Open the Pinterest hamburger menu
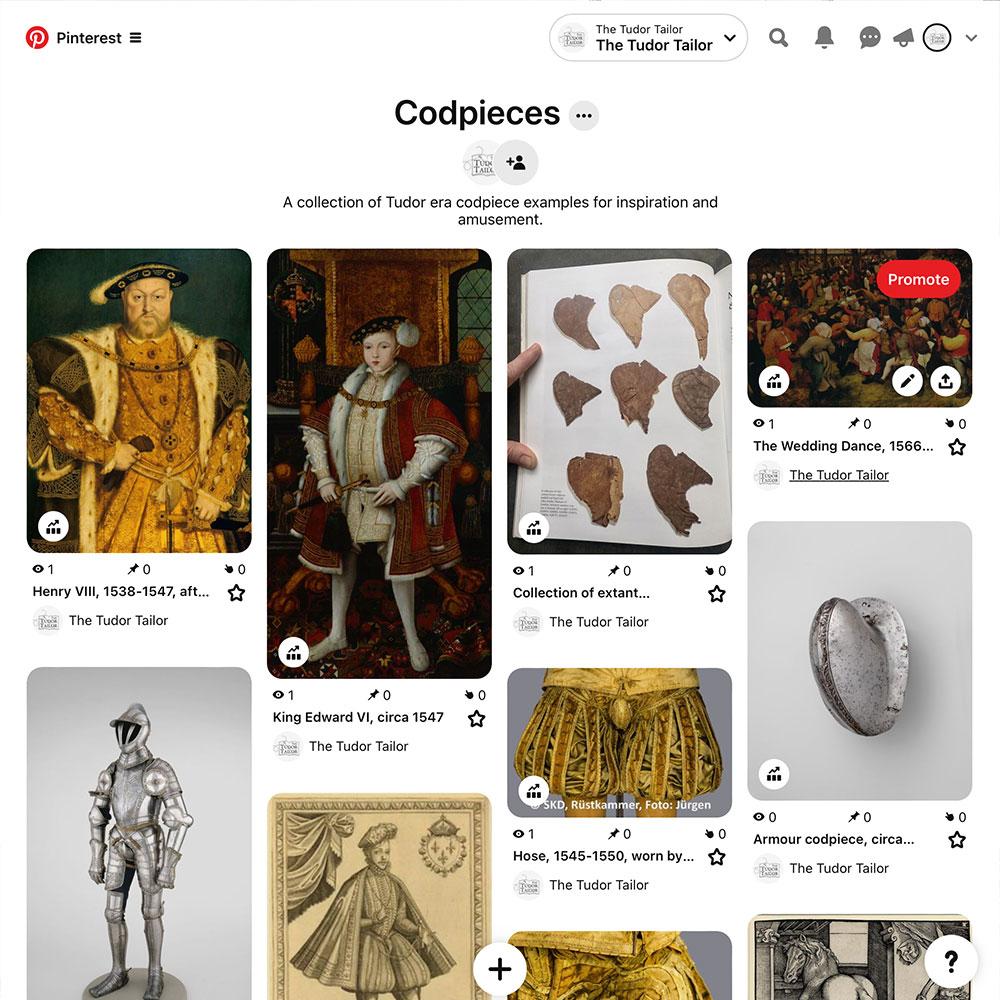 (x=135, y=38)
